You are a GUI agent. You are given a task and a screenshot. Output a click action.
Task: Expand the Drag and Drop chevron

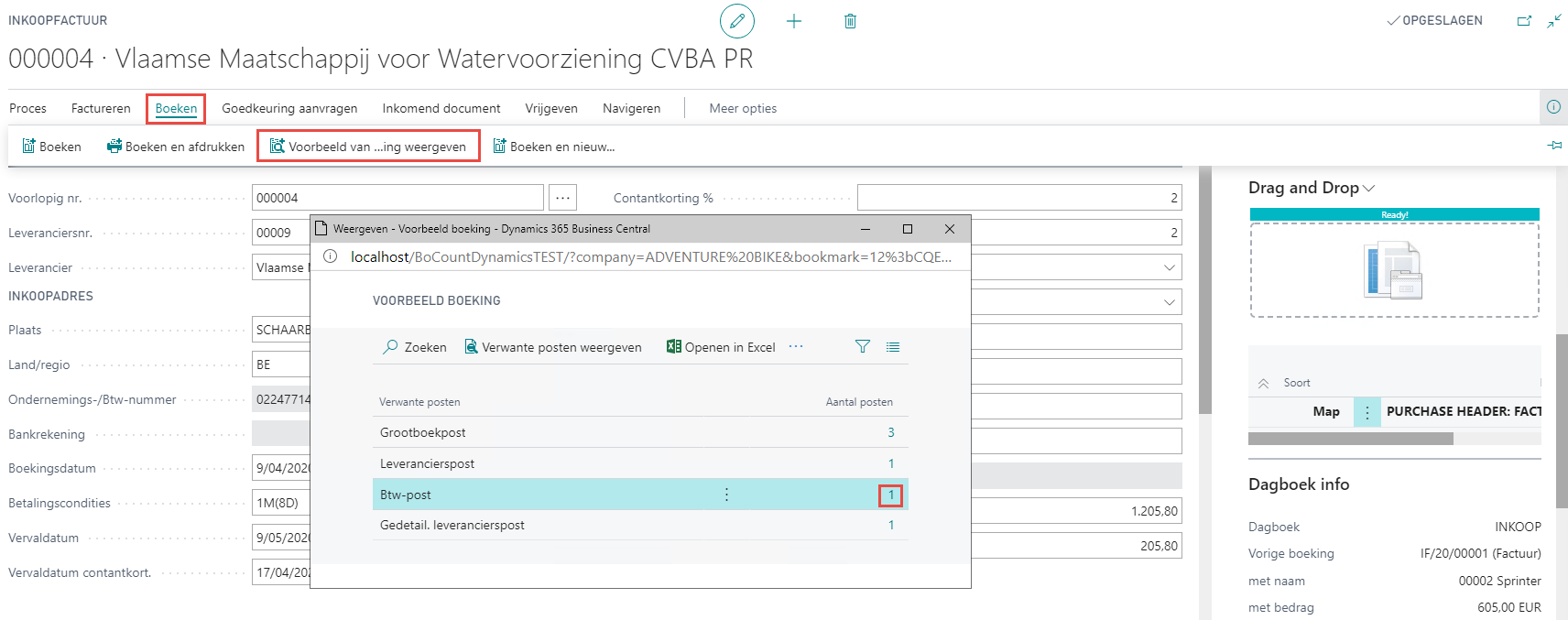pos(1369,188)
